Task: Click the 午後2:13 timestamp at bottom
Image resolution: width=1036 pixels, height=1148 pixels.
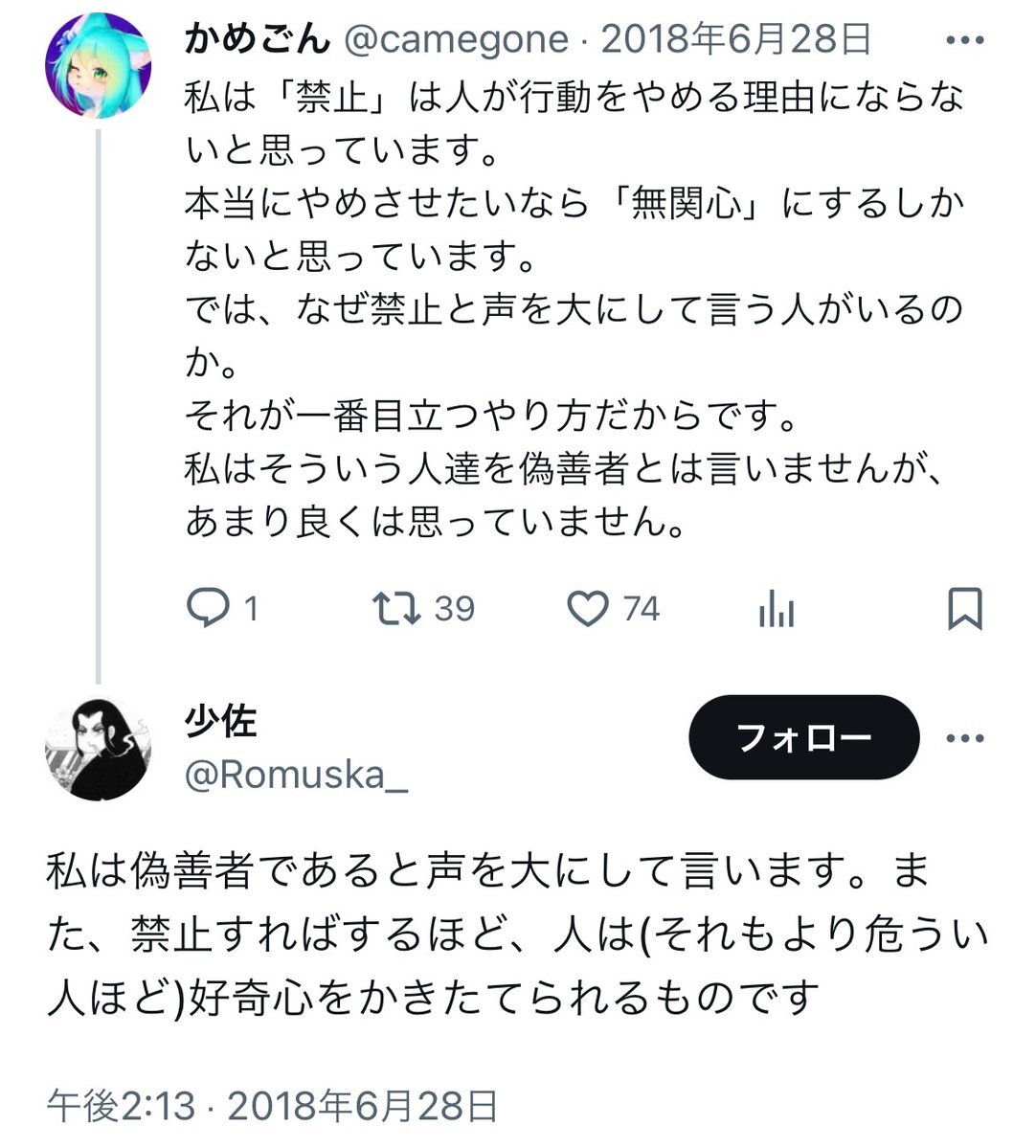Action: 121,1106
